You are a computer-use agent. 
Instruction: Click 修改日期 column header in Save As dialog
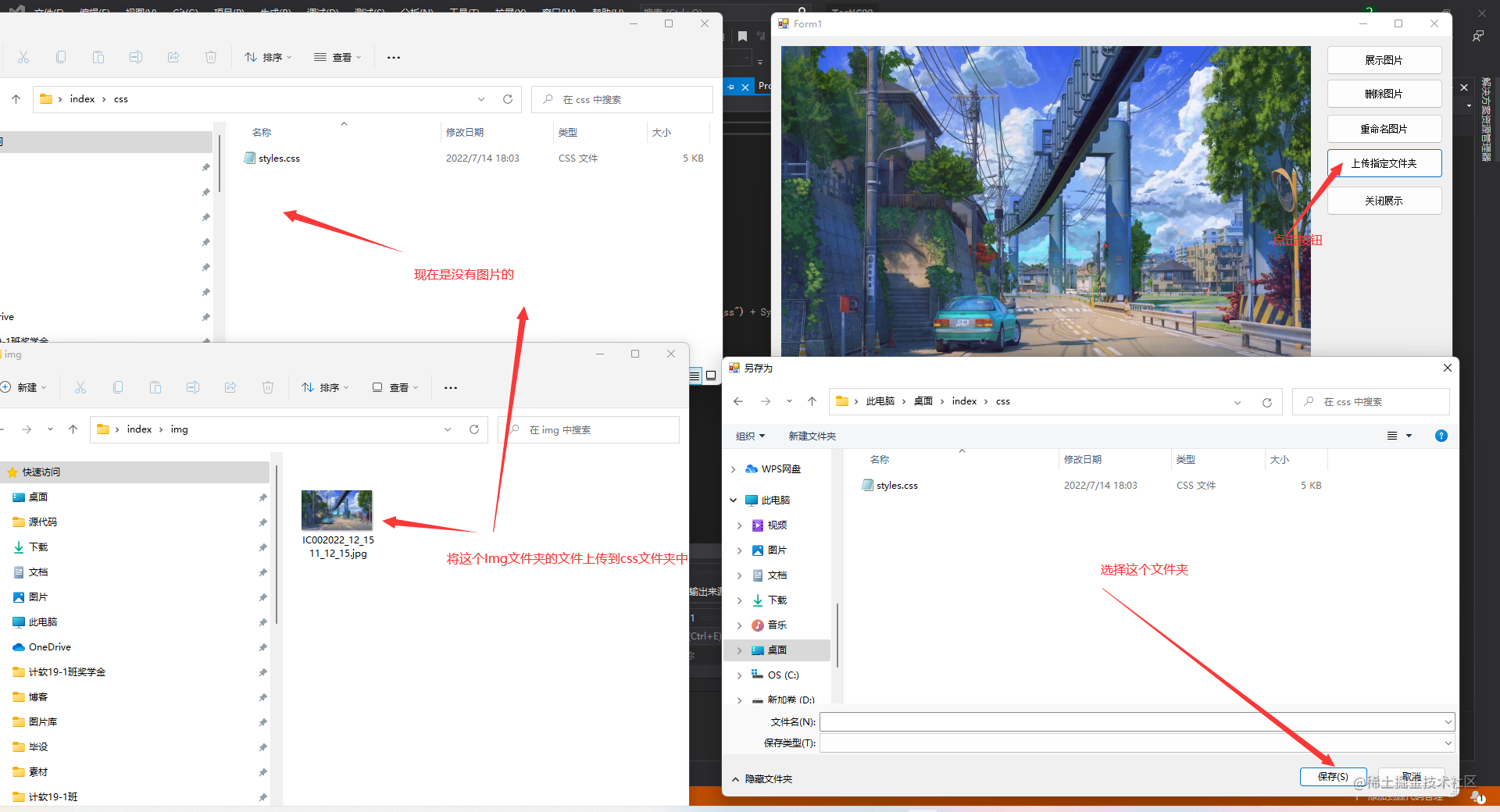click(x=1083, y=459)
